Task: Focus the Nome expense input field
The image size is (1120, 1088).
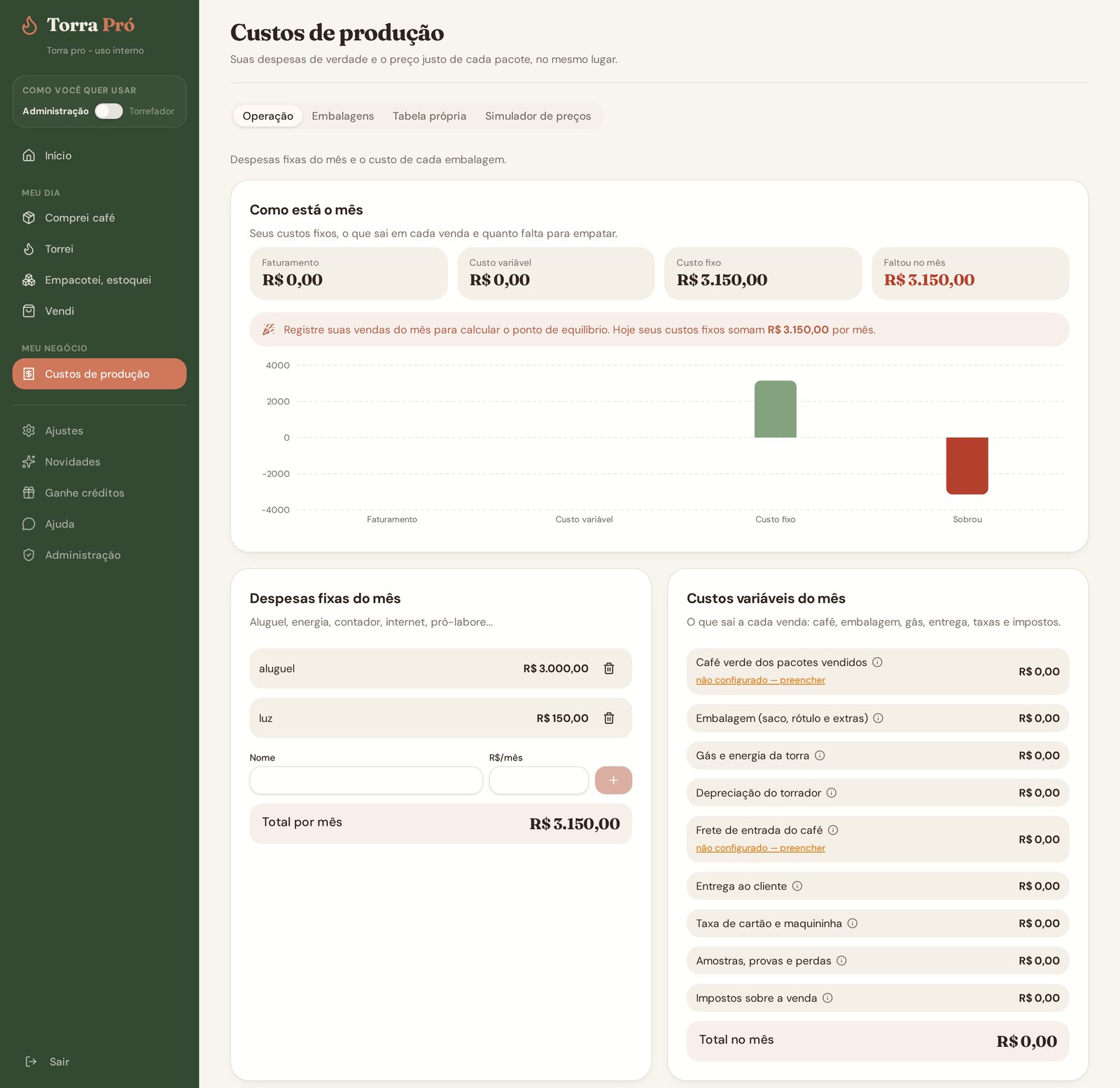Action: pyautogui.click(x=366, y=780)
